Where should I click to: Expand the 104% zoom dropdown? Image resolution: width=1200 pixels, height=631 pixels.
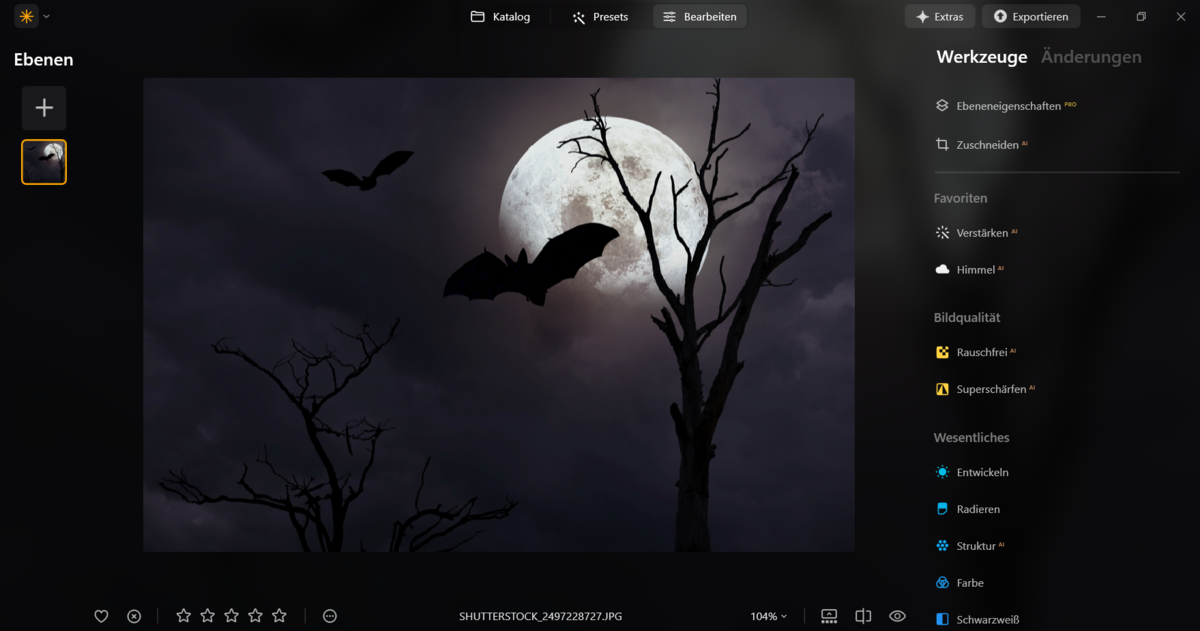click(768, 616)
